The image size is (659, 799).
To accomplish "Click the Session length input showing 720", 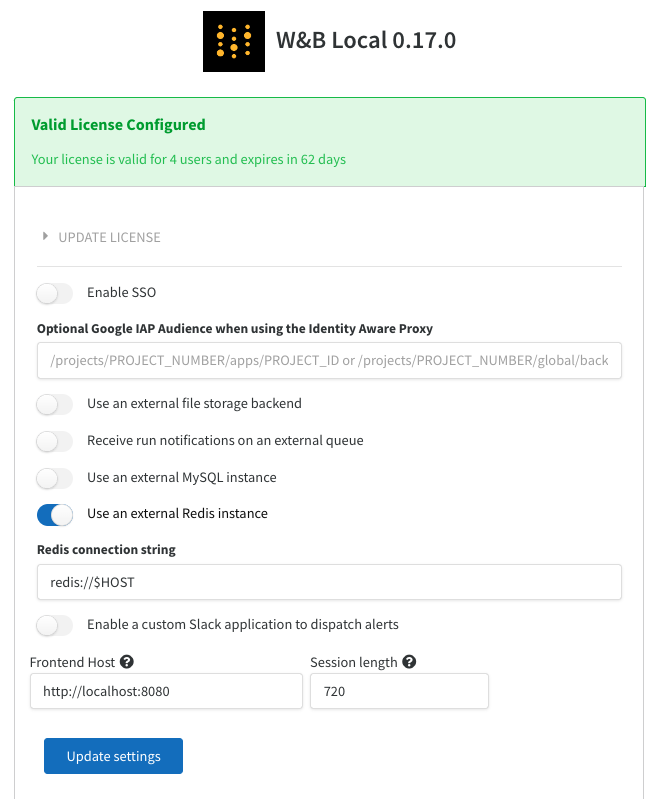I will 399,691.
